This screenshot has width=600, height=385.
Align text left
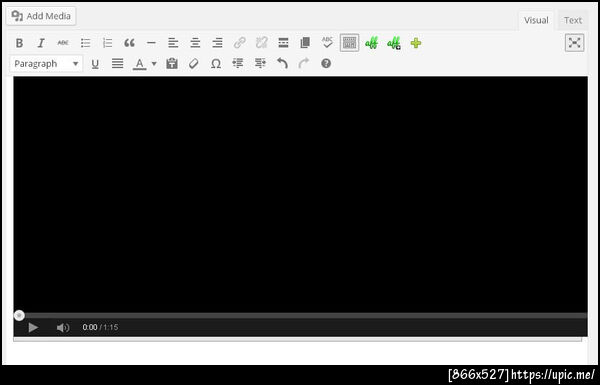(173, 43)
